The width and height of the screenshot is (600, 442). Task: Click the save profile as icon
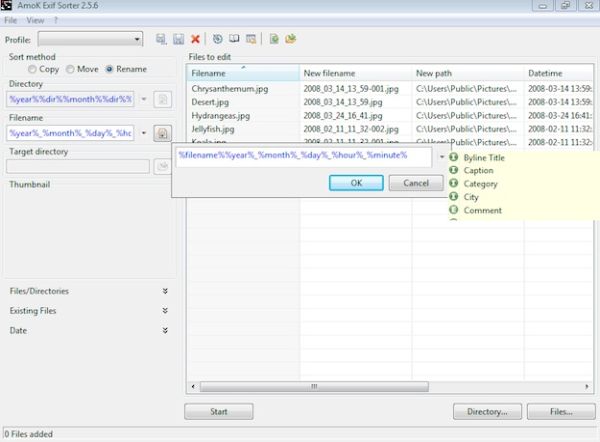point(161,39)
